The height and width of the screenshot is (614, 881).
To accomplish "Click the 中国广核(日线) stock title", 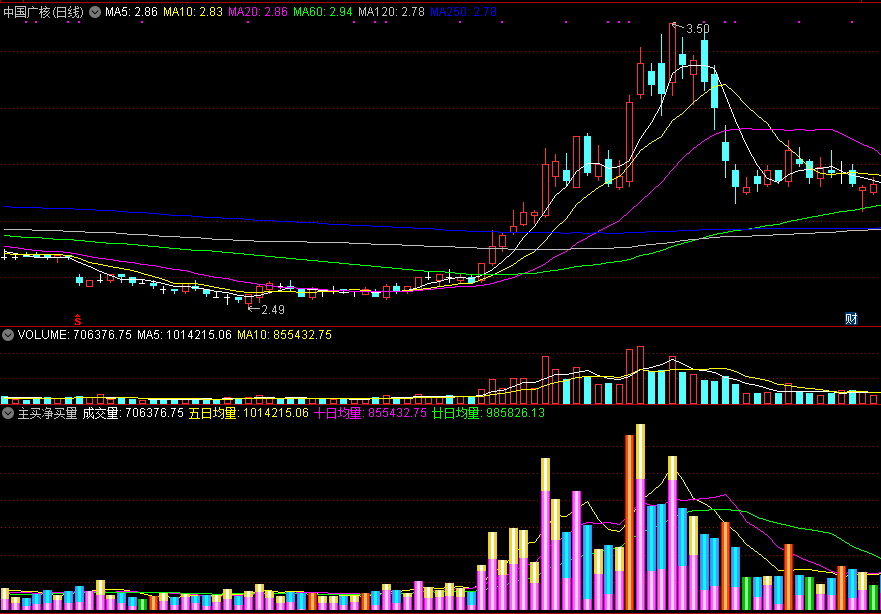I will click(x=44, y=12).
